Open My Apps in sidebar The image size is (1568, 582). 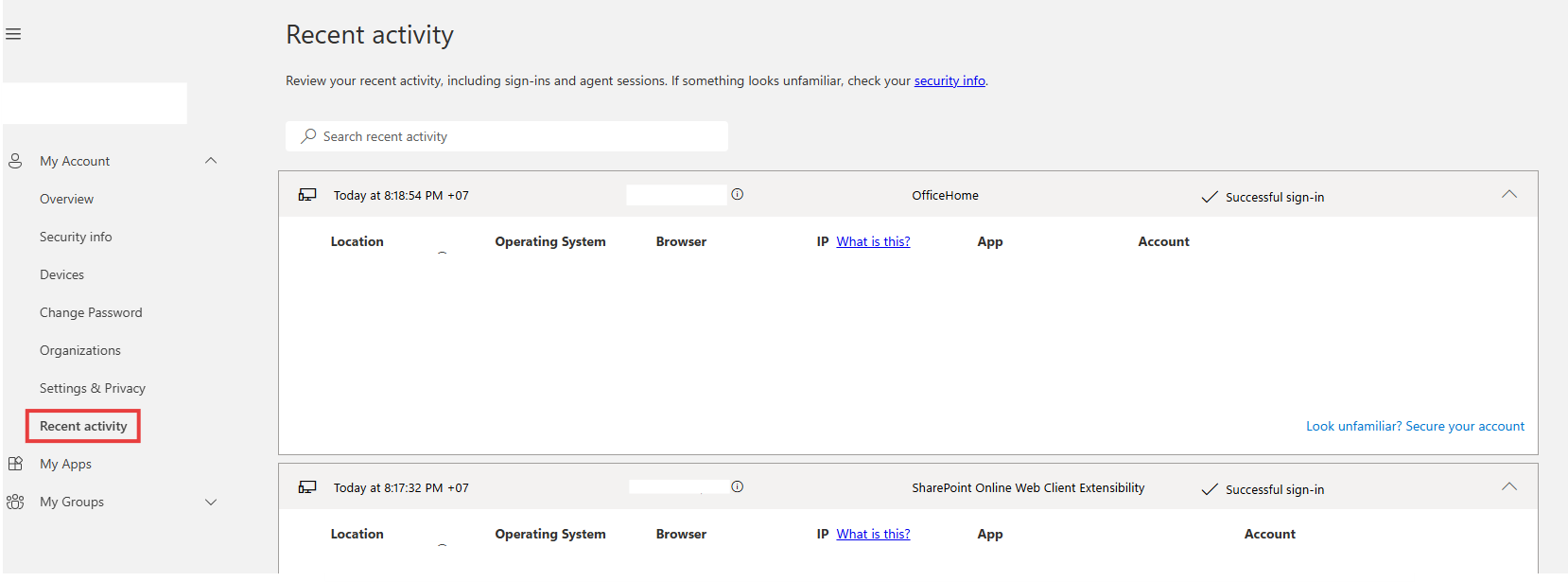click(x=65, y=464)
